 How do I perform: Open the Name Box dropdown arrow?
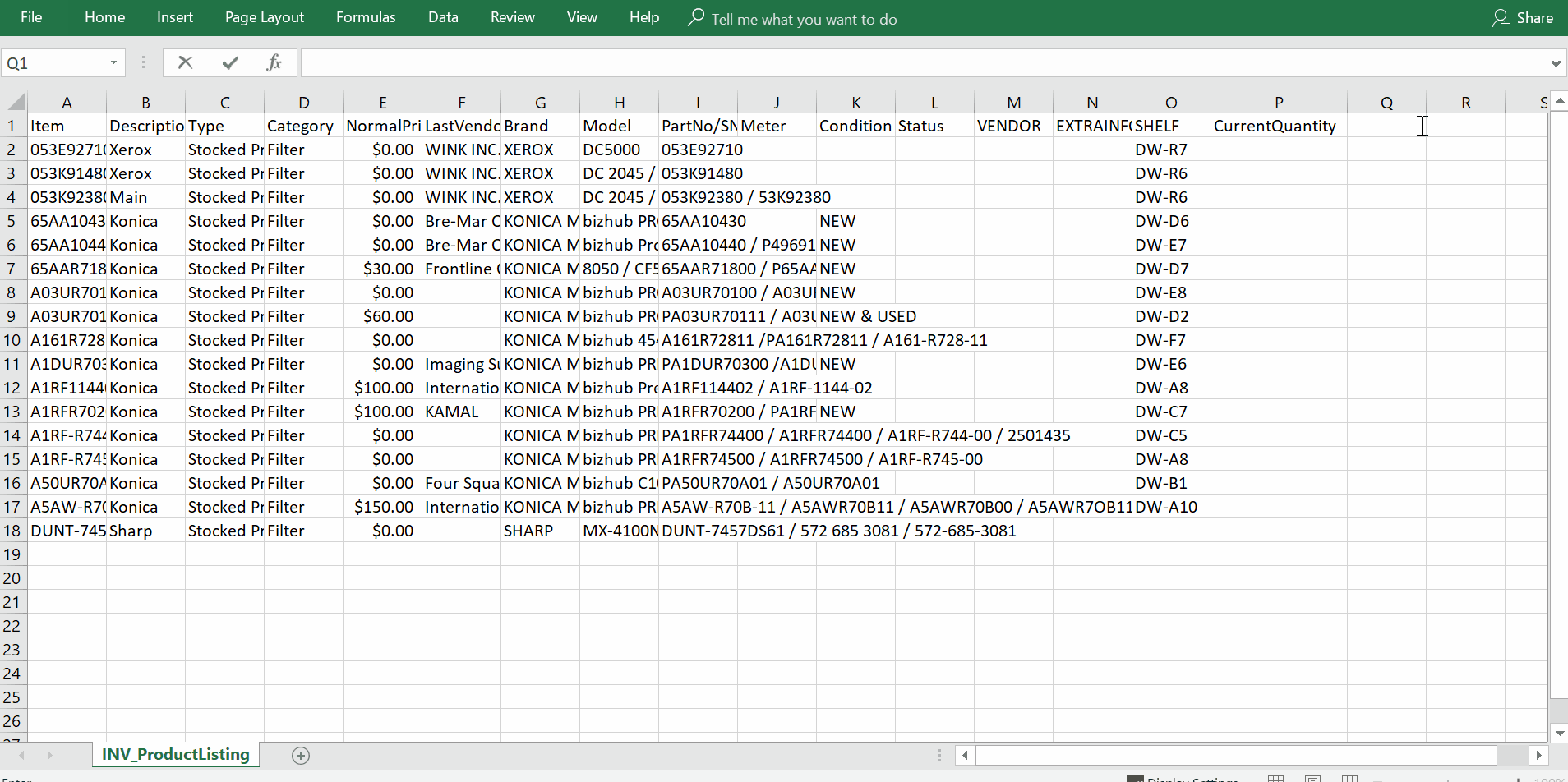click(114, 62)
